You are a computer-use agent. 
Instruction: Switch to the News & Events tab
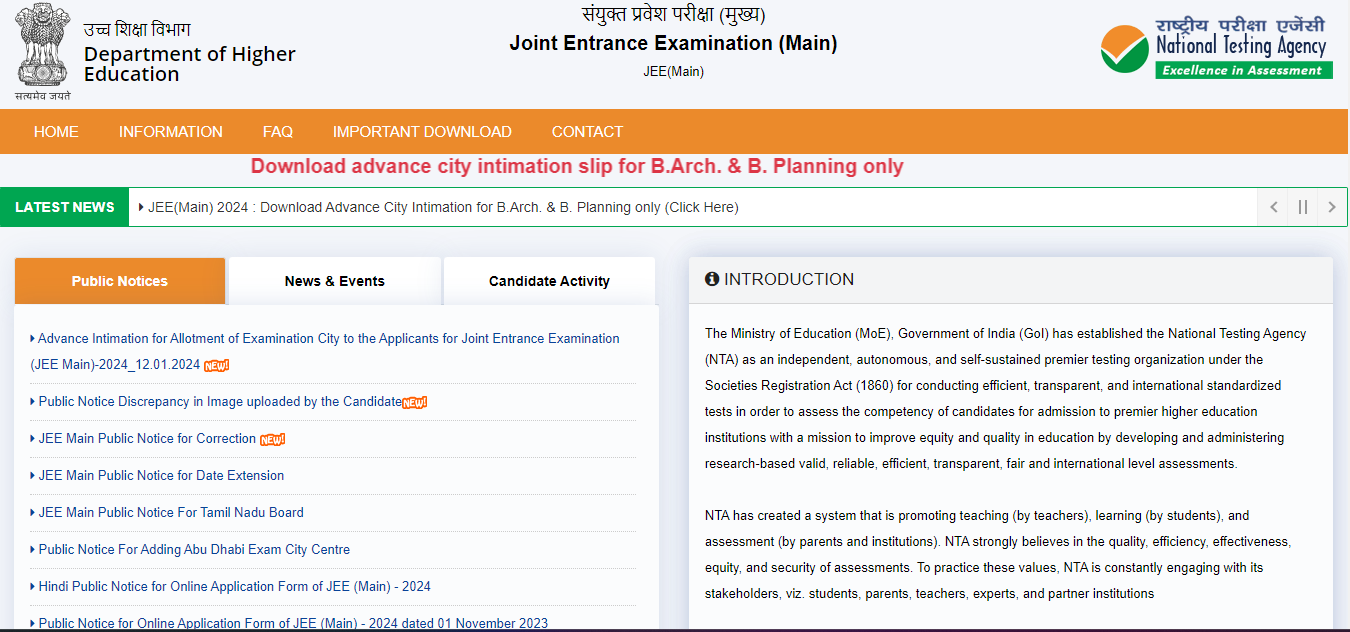[335, 281]
